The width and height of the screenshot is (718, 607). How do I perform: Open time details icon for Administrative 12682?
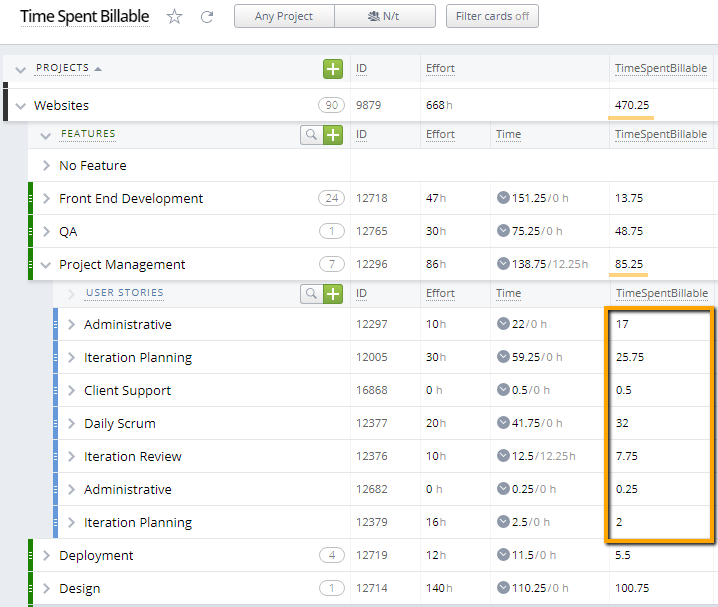[x=503, y=489]
